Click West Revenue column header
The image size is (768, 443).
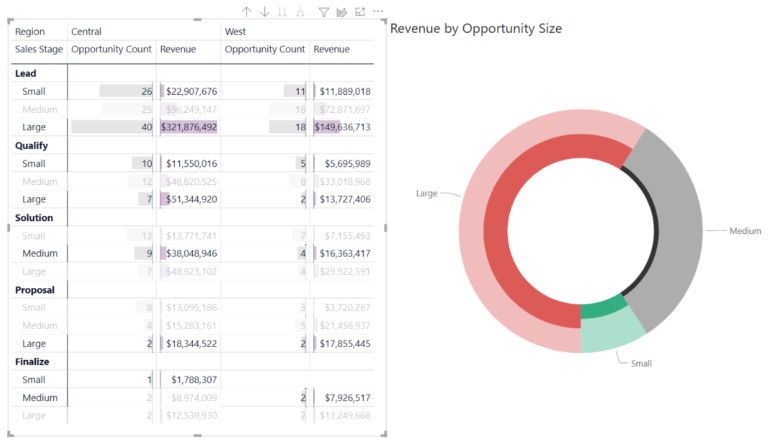click(332, 49)
